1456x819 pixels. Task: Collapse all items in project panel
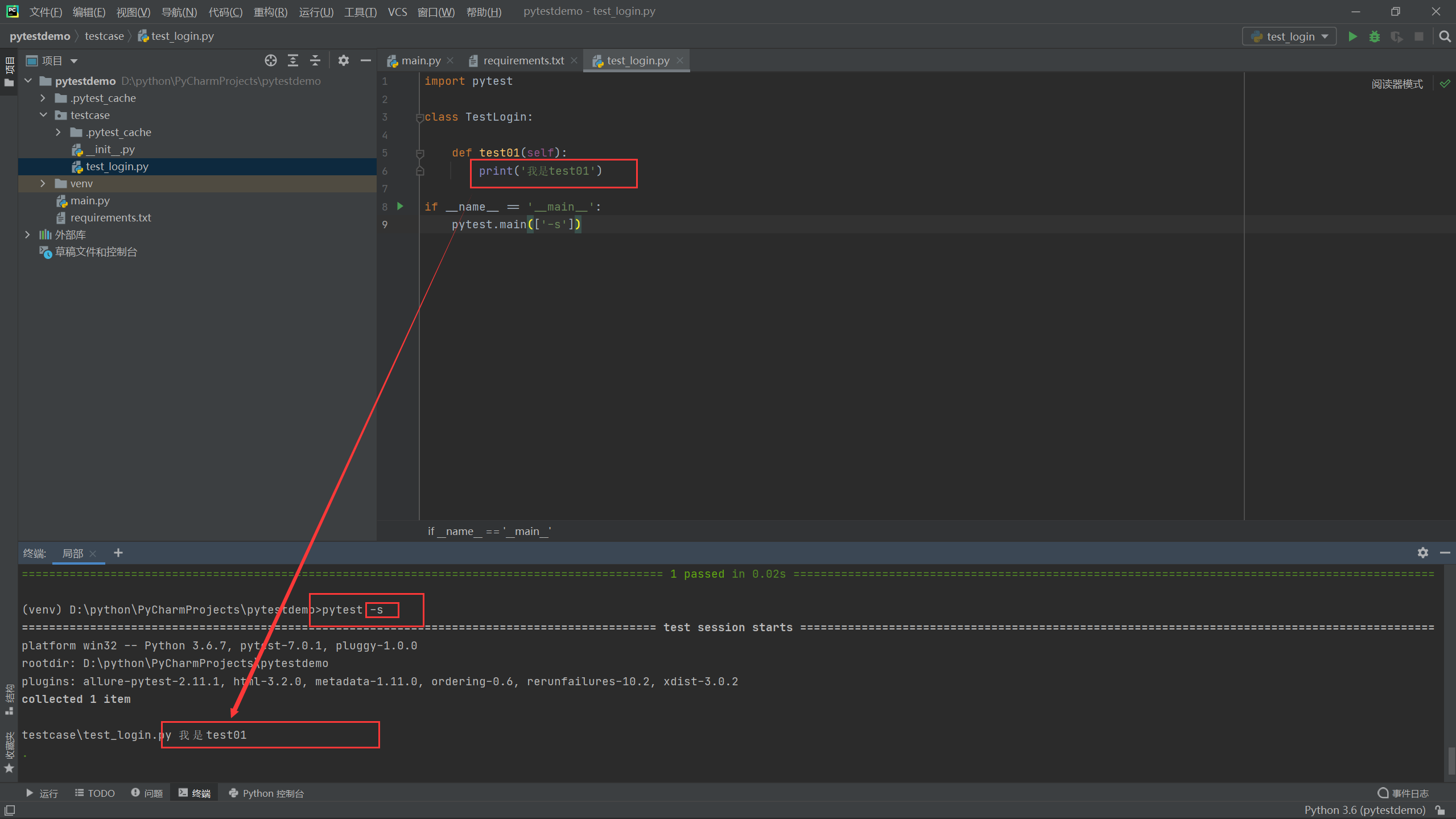pyautogui.click(x=315, y=60)
